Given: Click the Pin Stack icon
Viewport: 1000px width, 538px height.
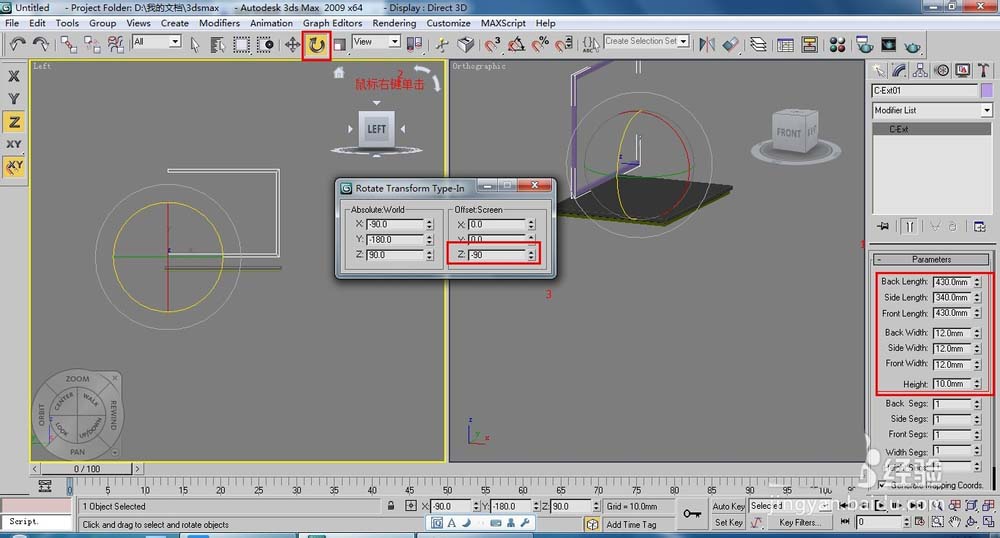Looking at the screenshot, I should [883, 226].
